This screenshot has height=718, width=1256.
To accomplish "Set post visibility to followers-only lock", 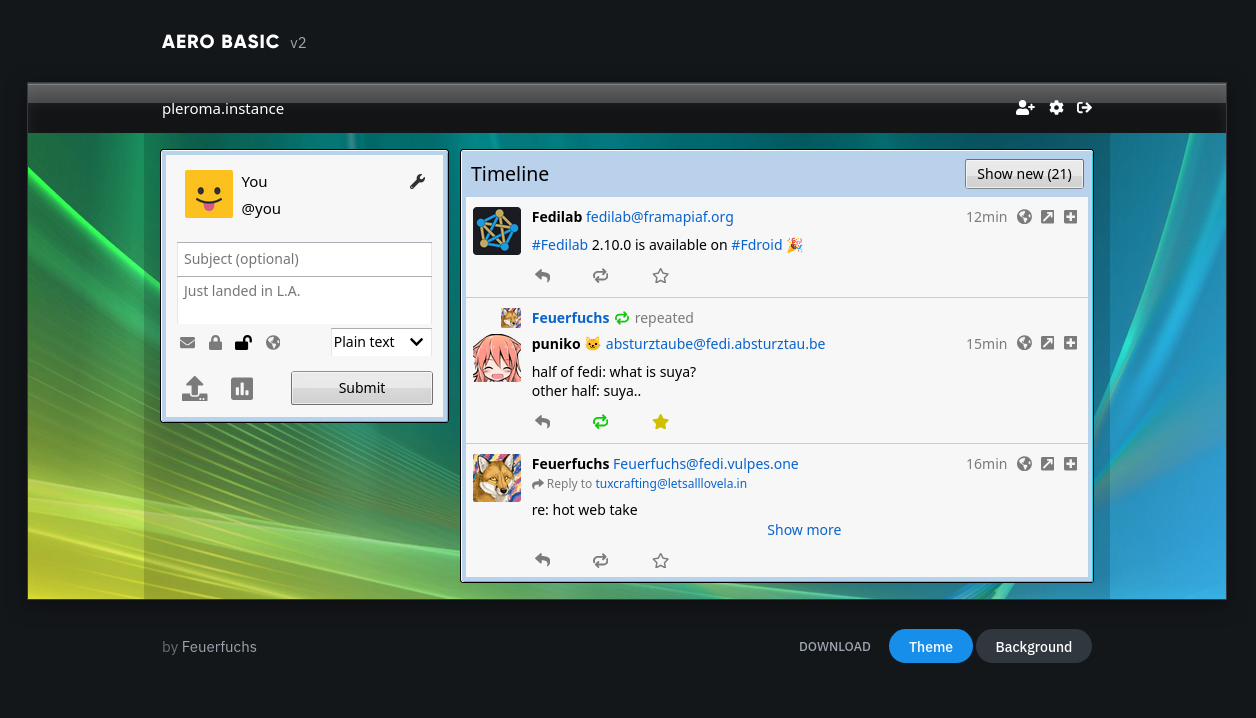I will (x=215, y=343).
